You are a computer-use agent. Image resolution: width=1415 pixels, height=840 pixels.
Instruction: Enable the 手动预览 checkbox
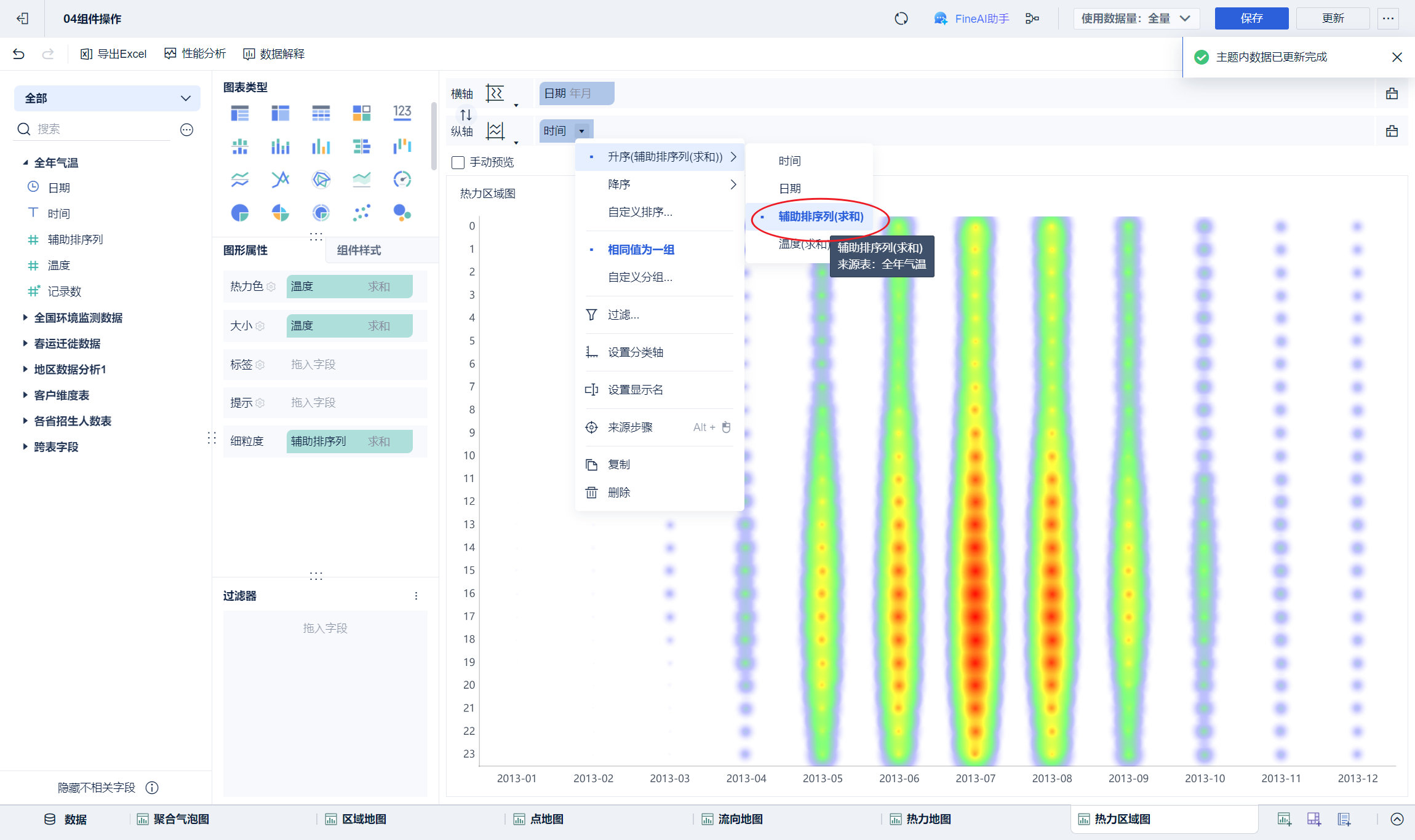coord(458,162)
